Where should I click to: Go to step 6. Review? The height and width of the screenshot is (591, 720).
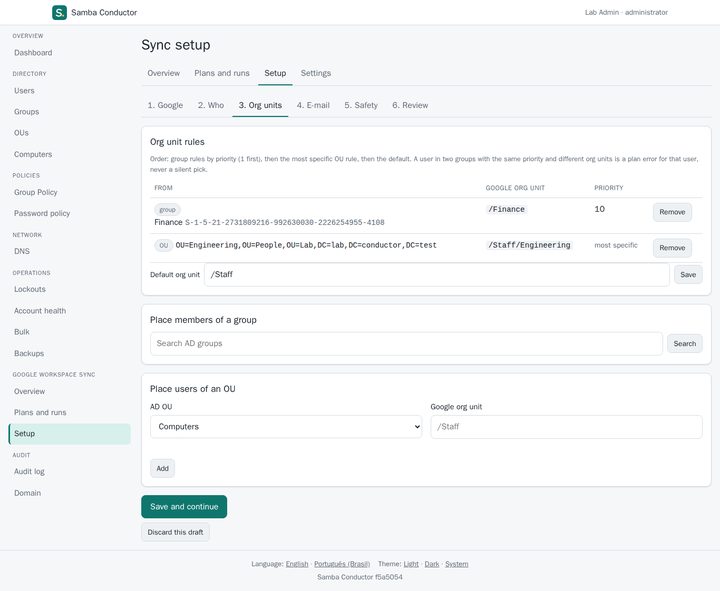(x=410, y=106)
